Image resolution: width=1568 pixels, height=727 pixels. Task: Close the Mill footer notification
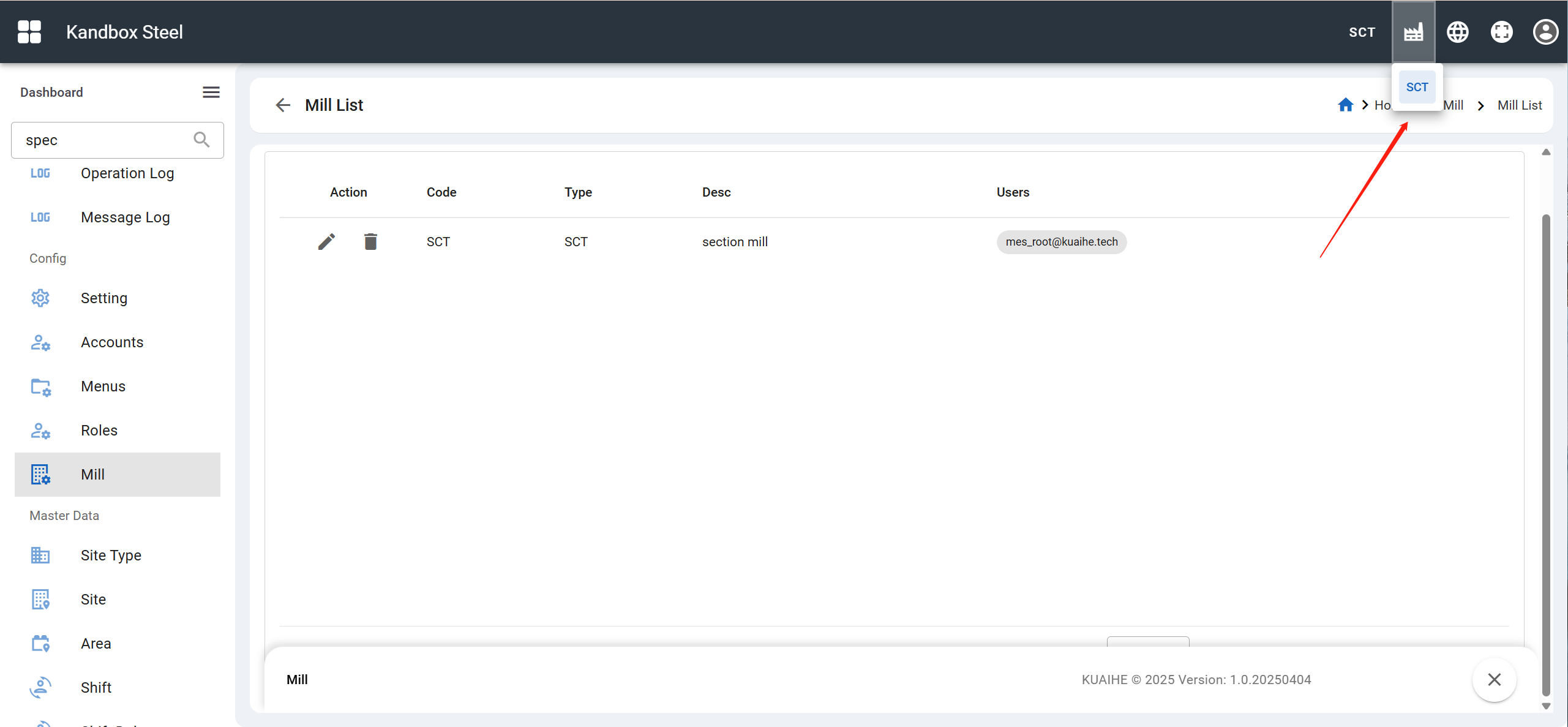[1494, 679]
